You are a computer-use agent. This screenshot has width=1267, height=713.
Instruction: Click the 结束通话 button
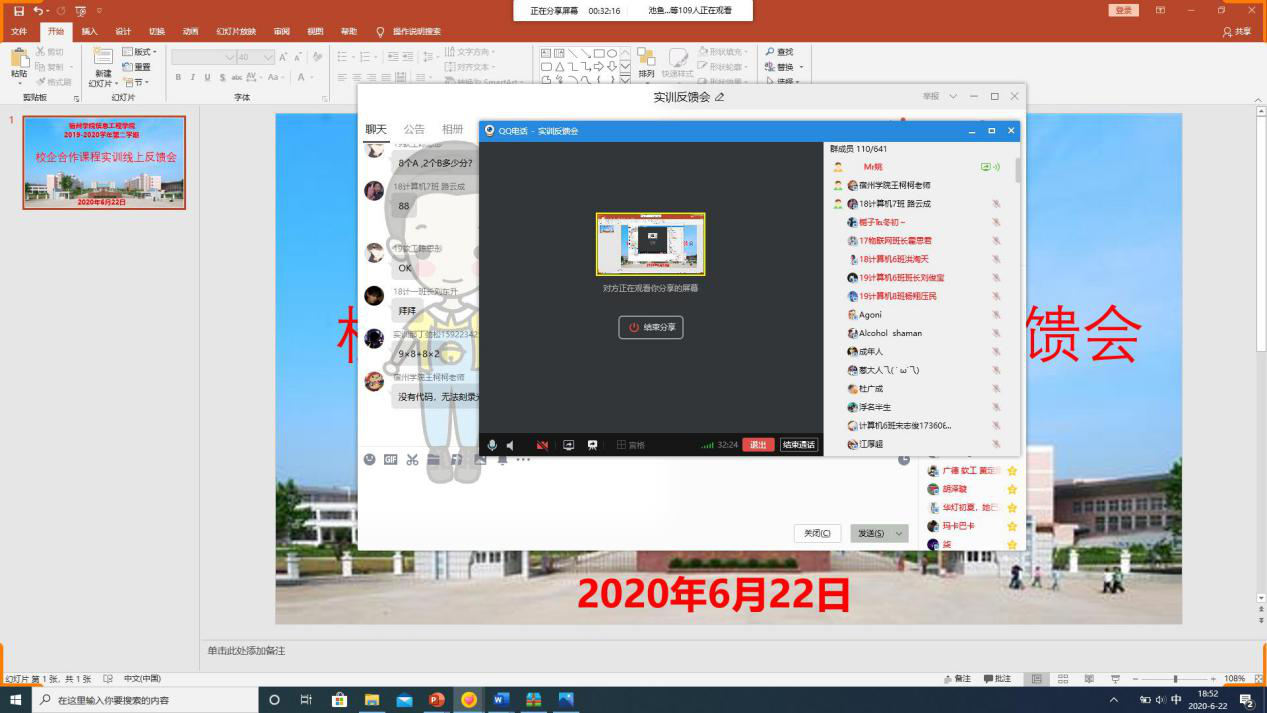pyautogui.click(x=798, y=445)
